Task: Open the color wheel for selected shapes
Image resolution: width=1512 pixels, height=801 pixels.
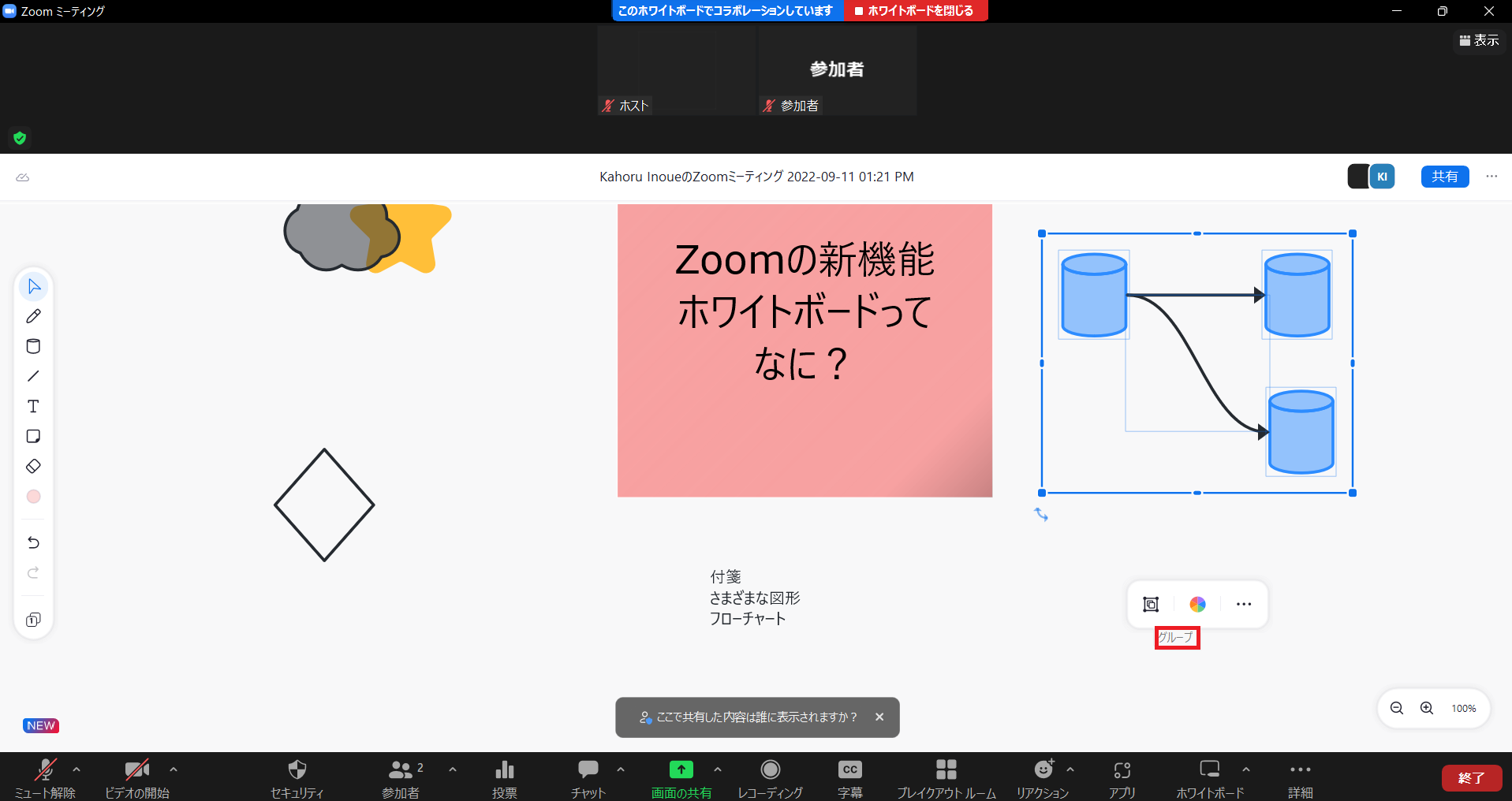Action: click(x=1197, y=604)
